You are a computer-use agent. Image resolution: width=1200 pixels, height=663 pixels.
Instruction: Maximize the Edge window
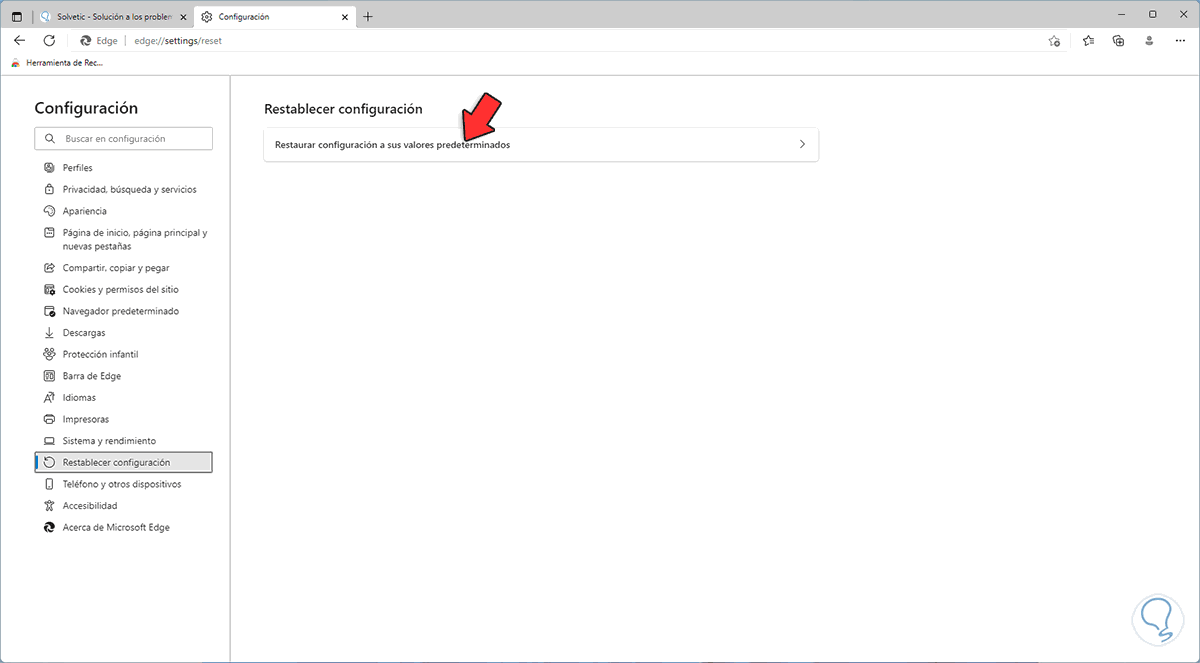(1152, 14)
